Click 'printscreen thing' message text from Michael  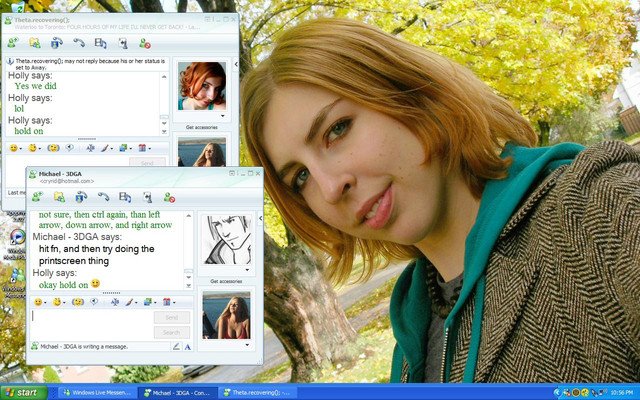74,261
